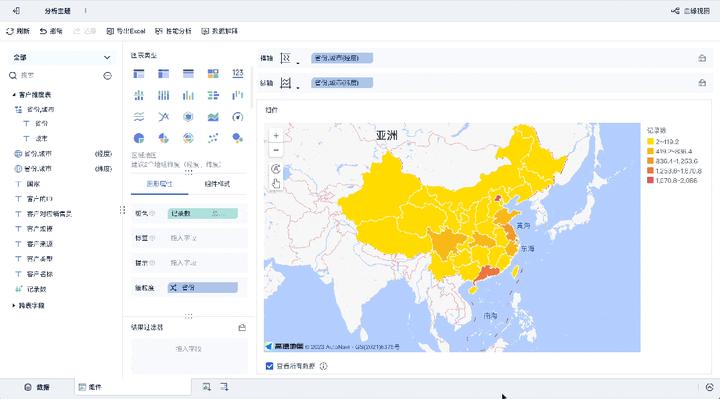Image resolution: width=720 pixels, height=399 pixels.
Task: Choose the waterfall chart type icon
Action: pyautogui.click(x=237, y=95)
